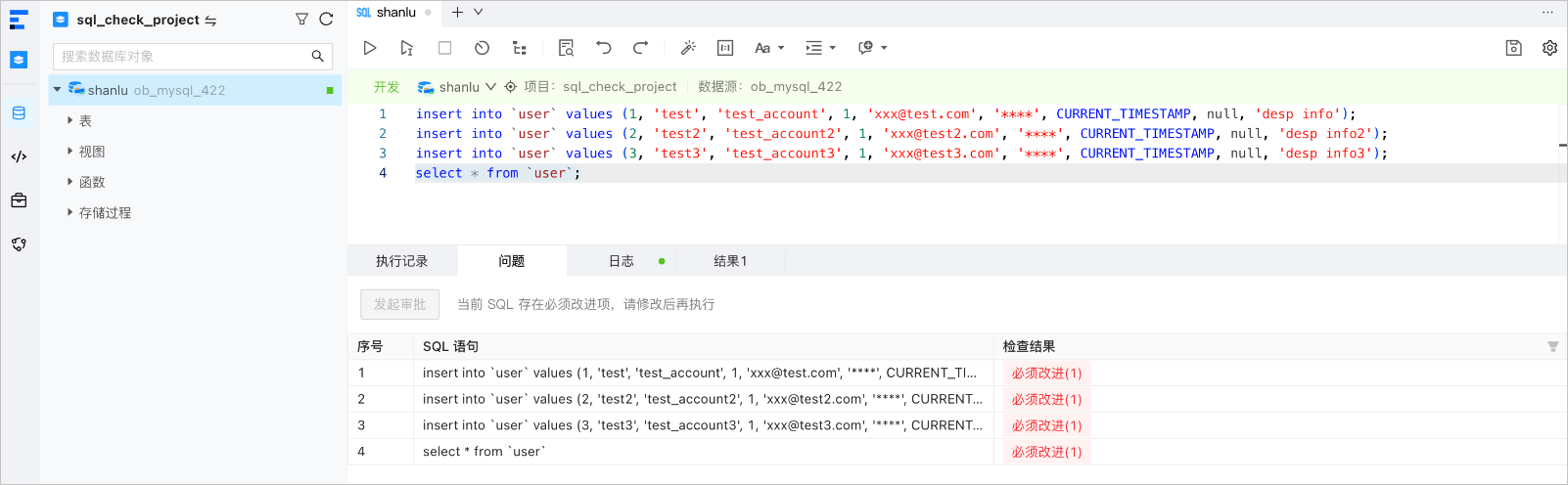Click the 发起审批 button

pos(399,304)
